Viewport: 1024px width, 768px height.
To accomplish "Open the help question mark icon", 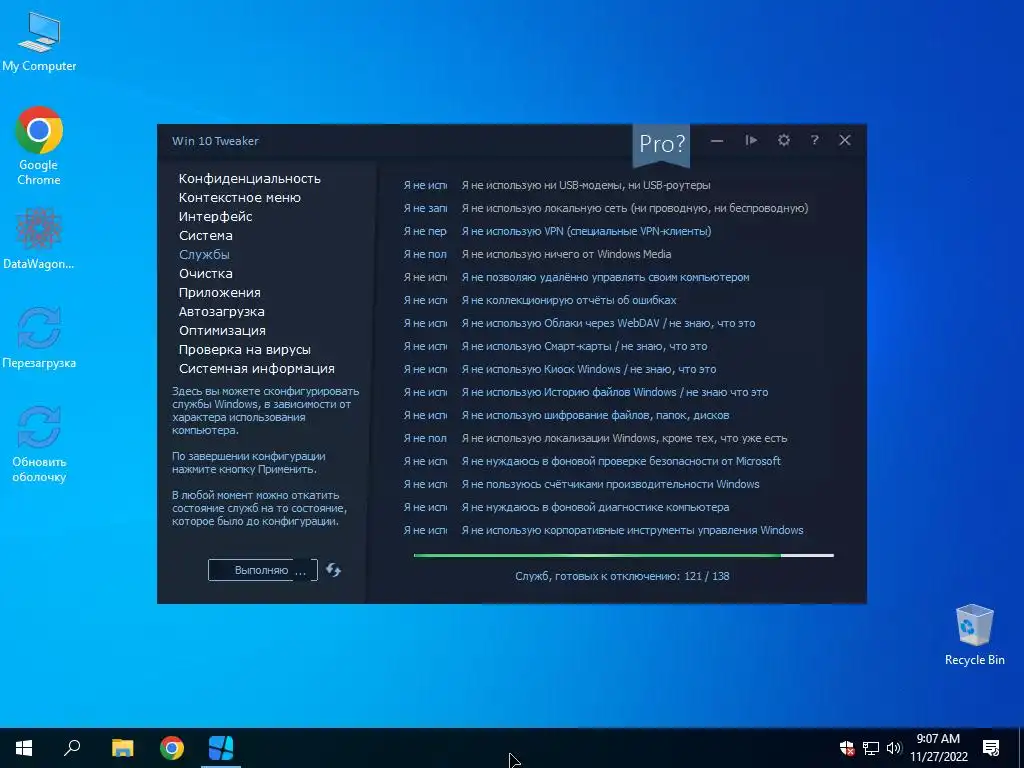I will click(x=814, y=140).
